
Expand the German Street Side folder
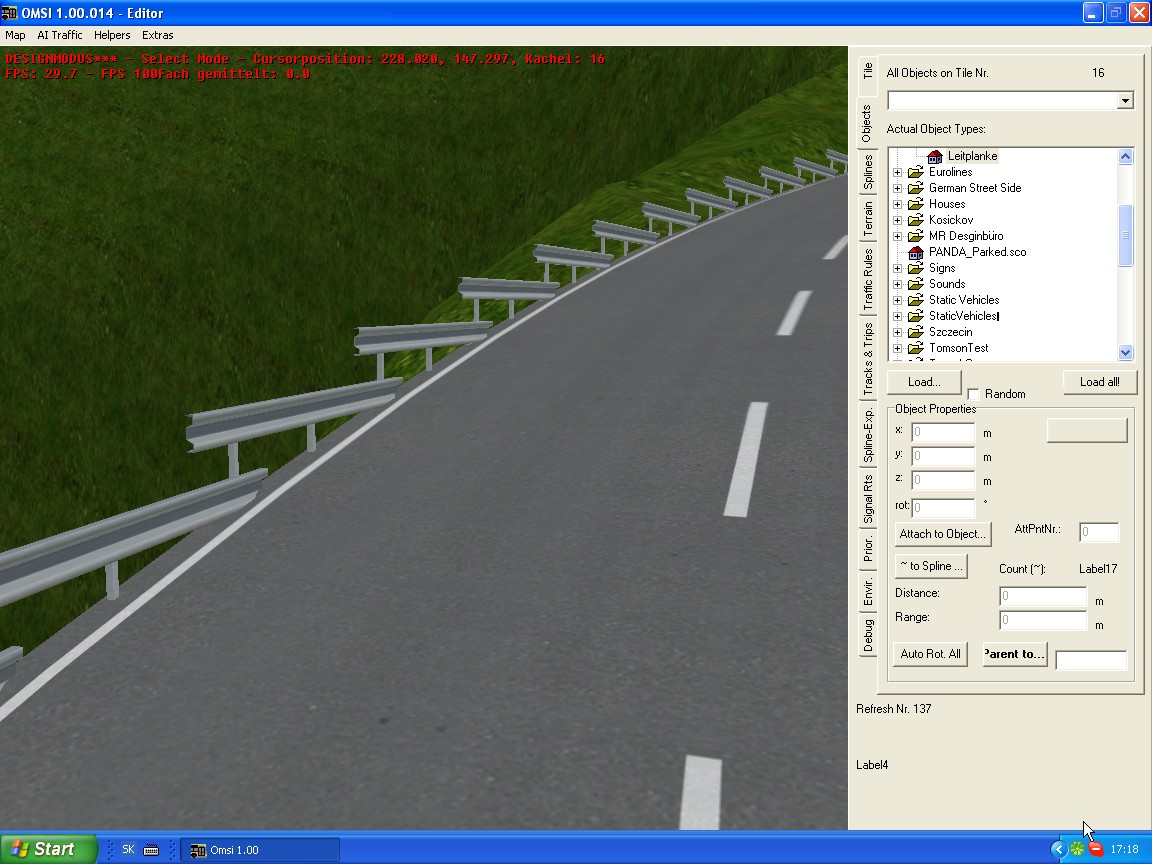897,188
